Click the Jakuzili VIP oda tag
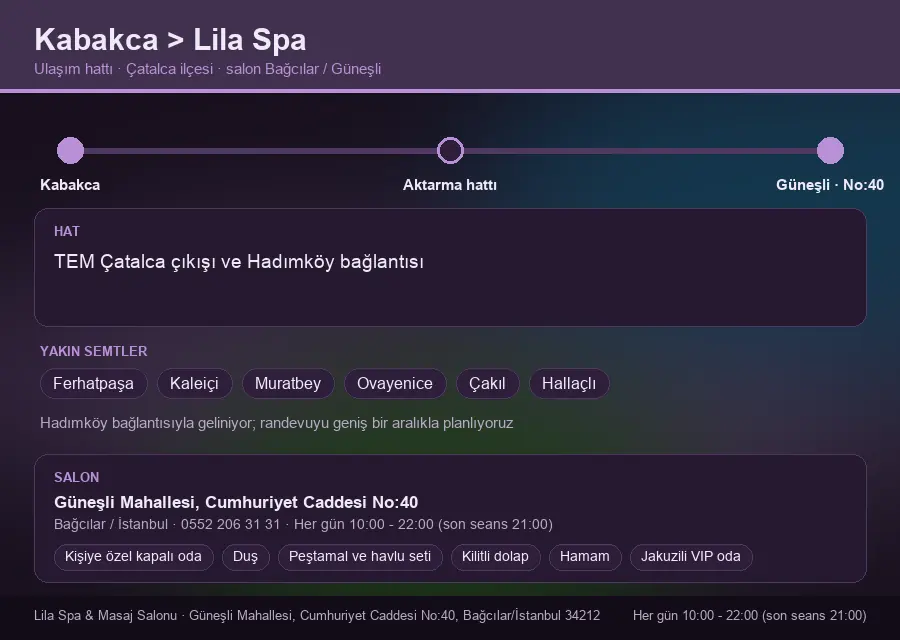The image size is (900, 640). point(690,557)
